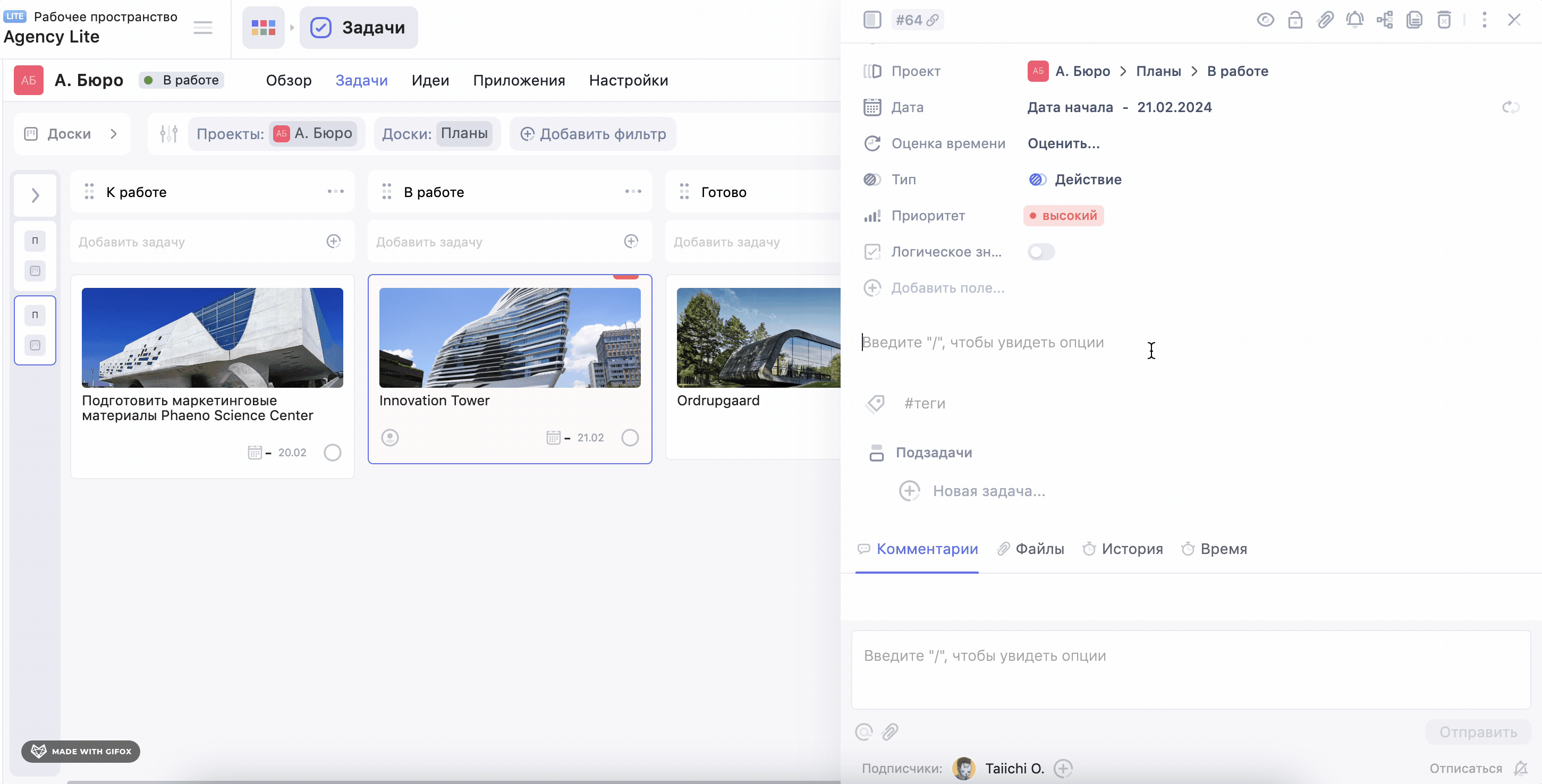Open the В работе project status dropdown
The width and height of the screenshot is (1542, 784).
181,80
